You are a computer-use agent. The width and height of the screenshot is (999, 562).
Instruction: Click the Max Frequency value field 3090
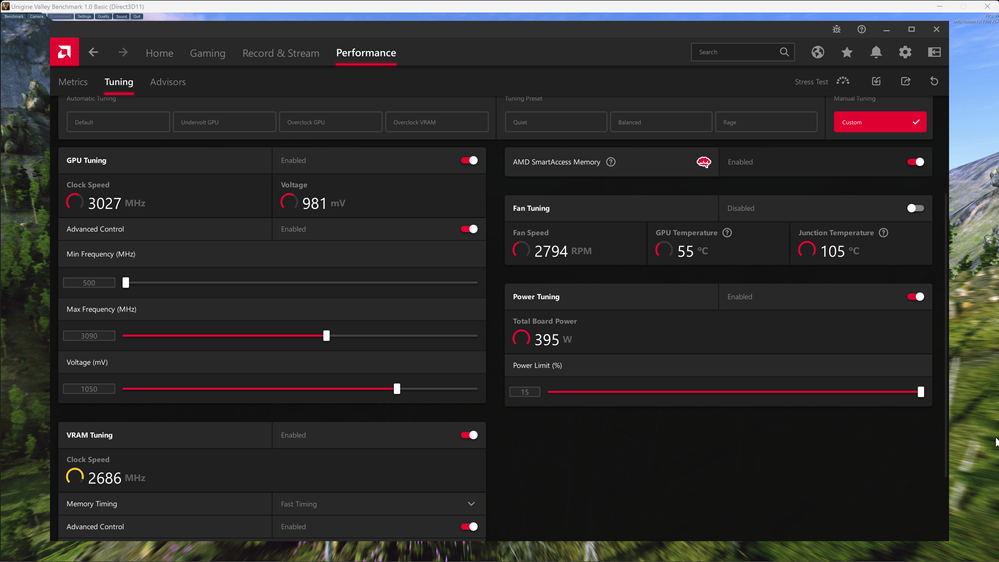(x=89, y=336)
